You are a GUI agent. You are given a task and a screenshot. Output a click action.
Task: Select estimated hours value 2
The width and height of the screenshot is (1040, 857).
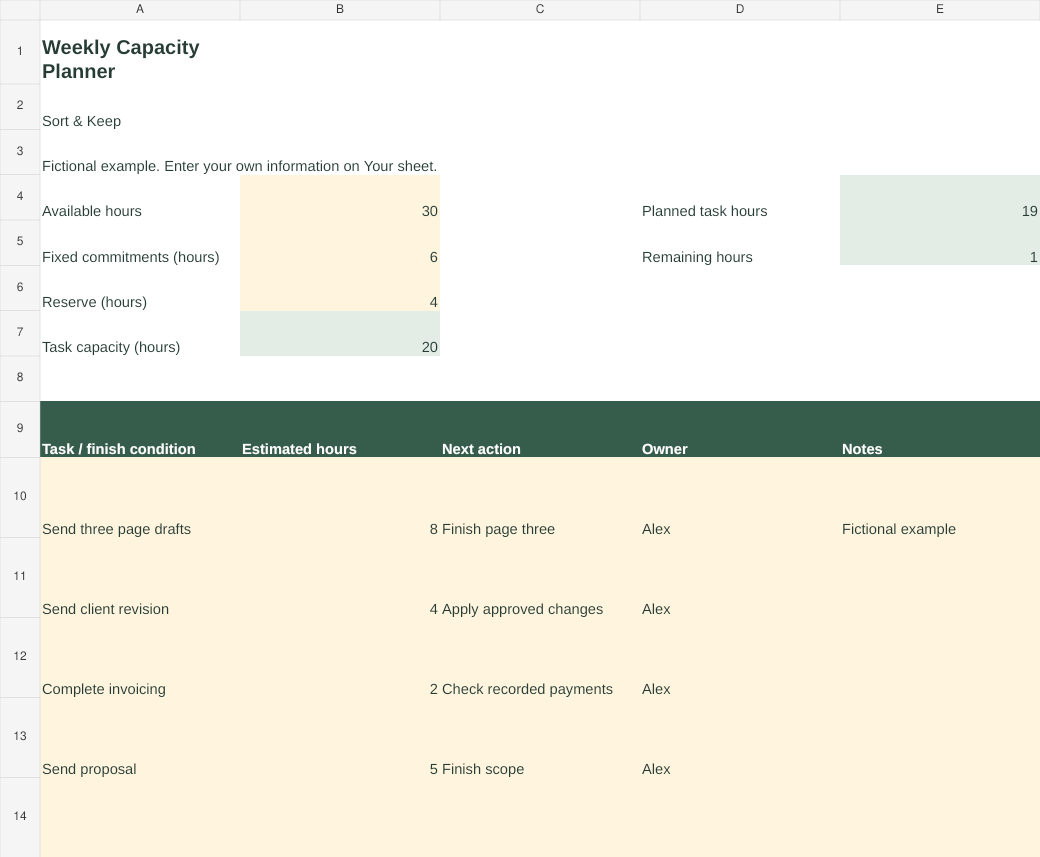340,657
